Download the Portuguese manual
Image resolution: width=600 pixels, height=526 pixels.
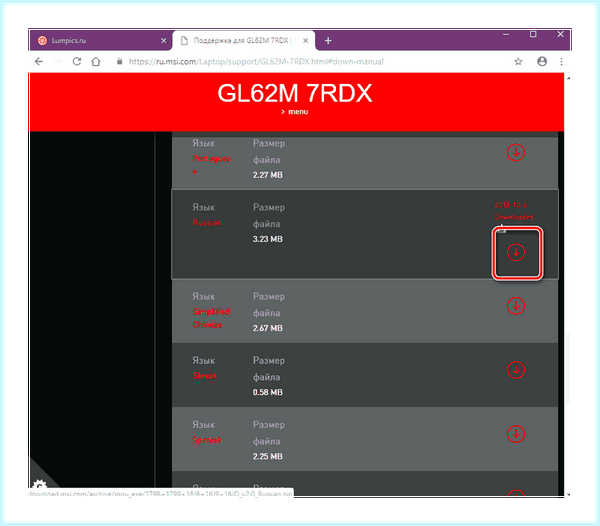[x=515, y=152]
